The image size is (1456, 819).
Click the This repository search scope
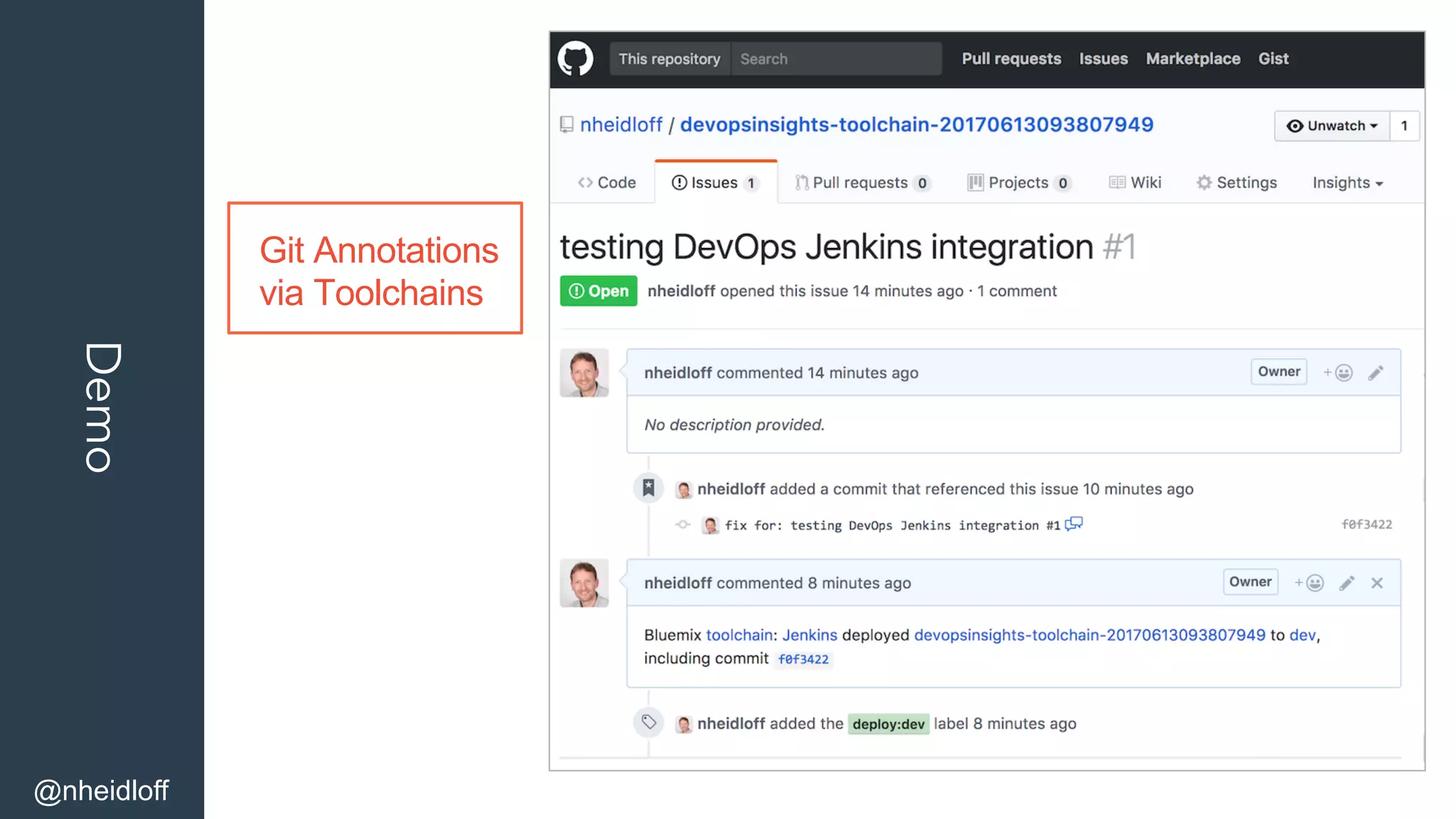pos(669,59)
